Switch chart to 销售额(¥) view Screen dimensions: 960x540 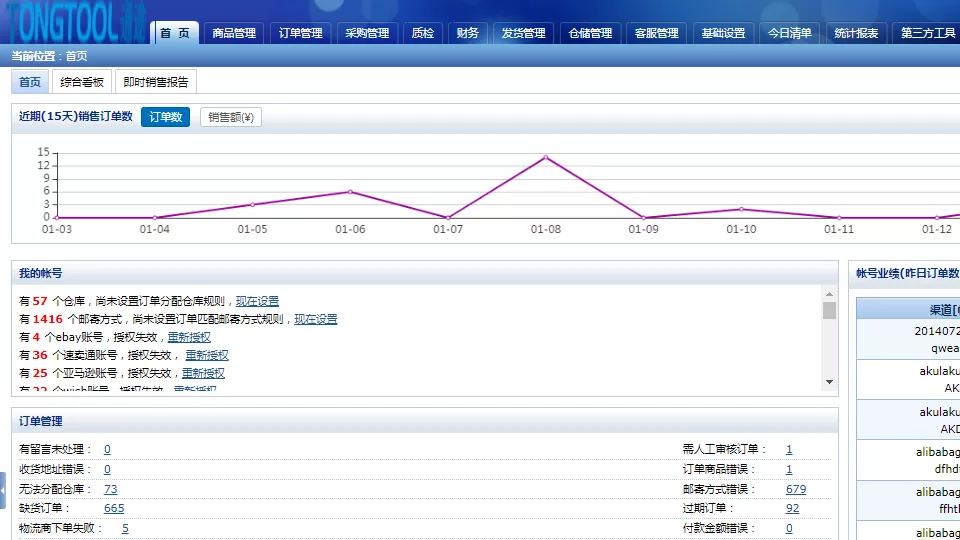[x=230, y=117]
